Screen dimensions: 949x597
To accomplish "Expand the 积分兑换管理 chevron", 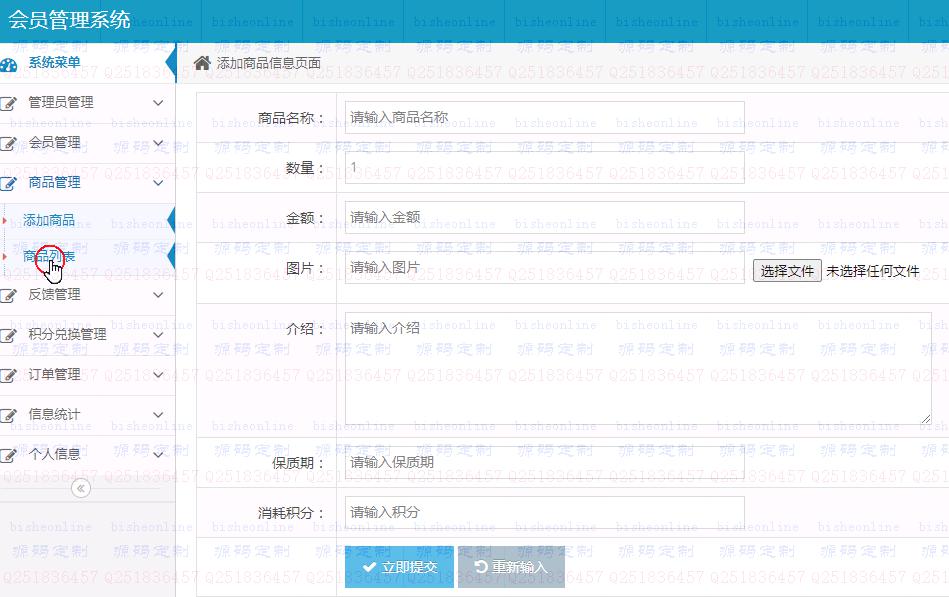I will pos(158,335).
